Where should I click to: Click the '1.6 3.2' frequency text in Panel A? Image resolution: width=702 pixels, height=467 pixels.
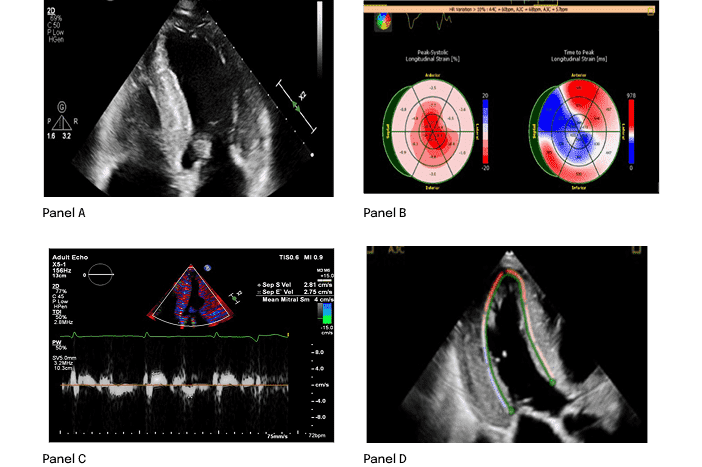(x=59, y=136)
